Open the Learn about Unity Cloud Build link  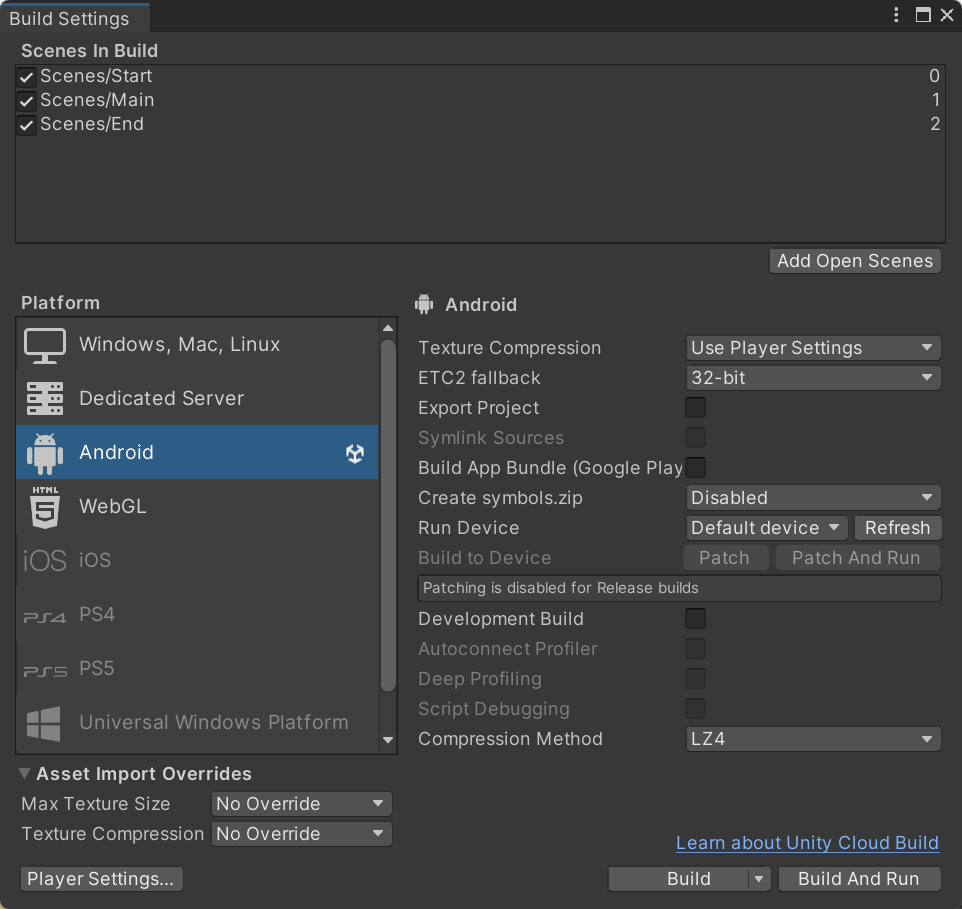(807, 843)
